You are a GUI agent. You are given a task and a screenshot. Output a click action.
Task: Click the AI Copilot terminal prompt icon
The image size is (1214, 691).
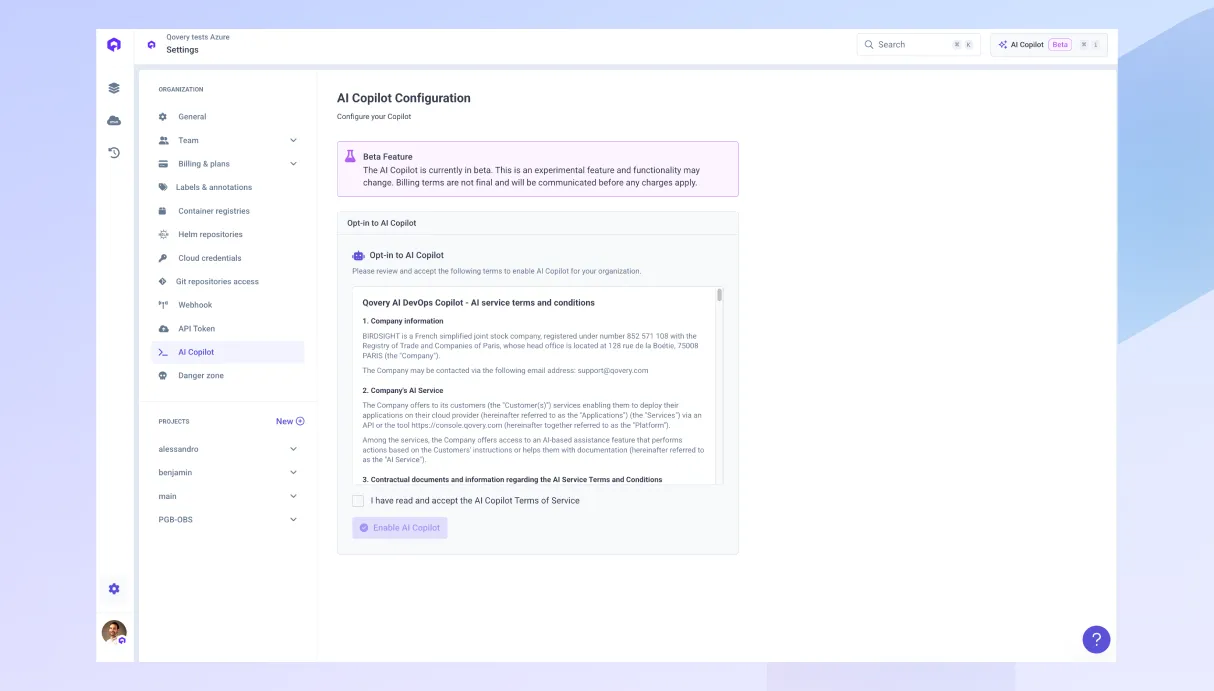point(163,352)
